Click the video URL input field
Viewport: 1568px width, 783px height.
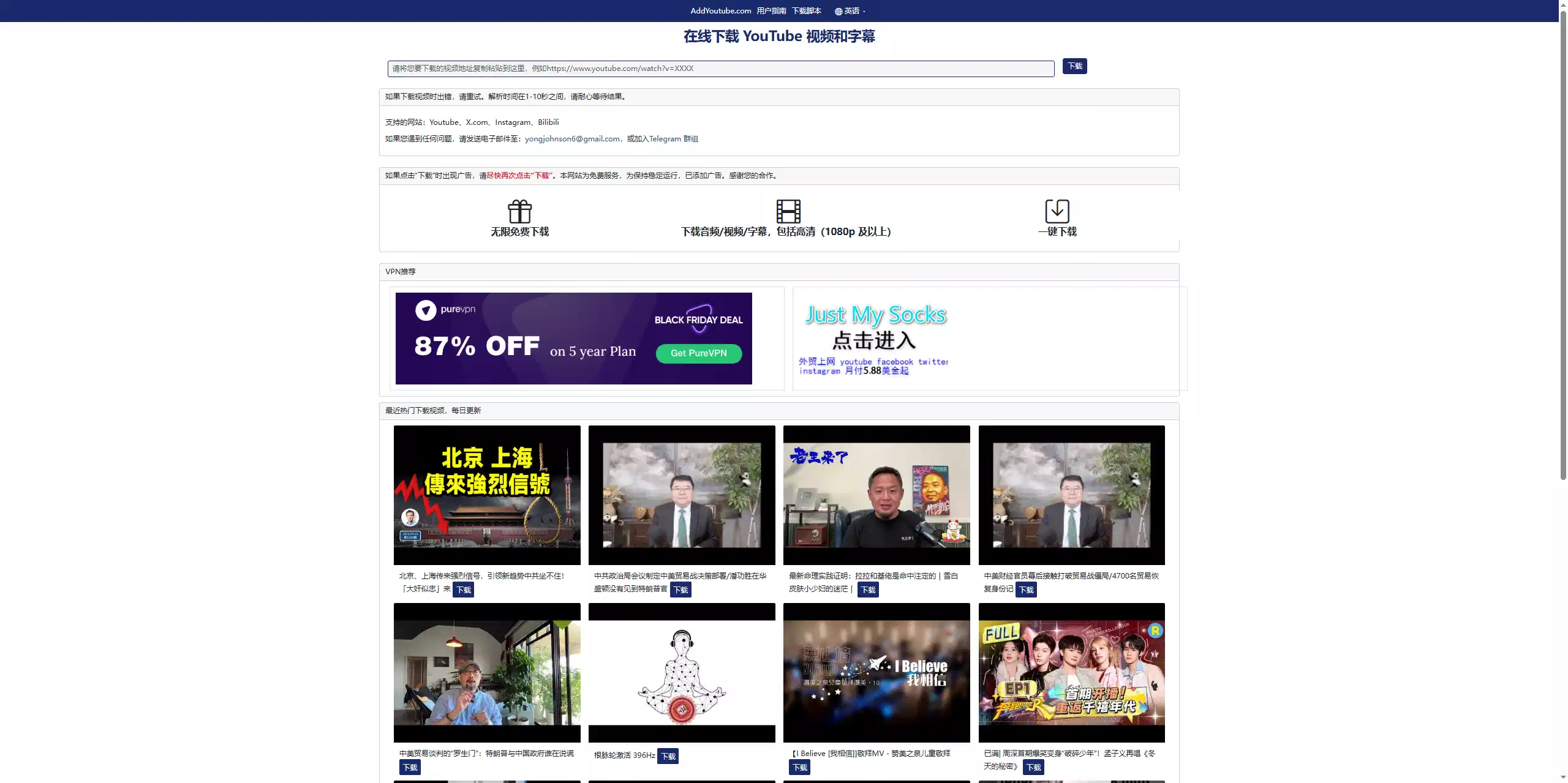[720, 69]
